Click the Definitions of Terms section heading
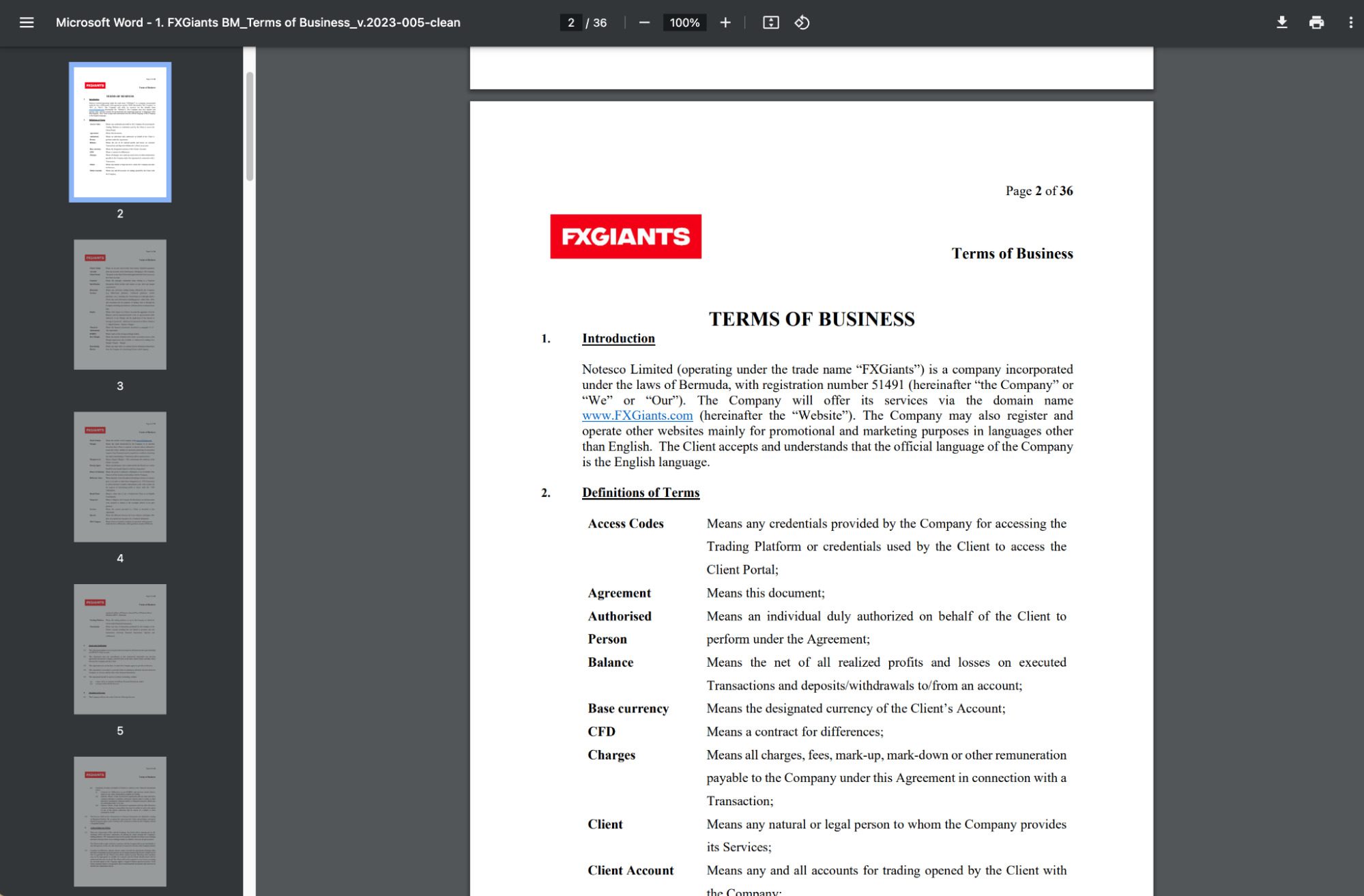Image resolution: width=1364 pixels, height=896 pixels. (640, 492)
